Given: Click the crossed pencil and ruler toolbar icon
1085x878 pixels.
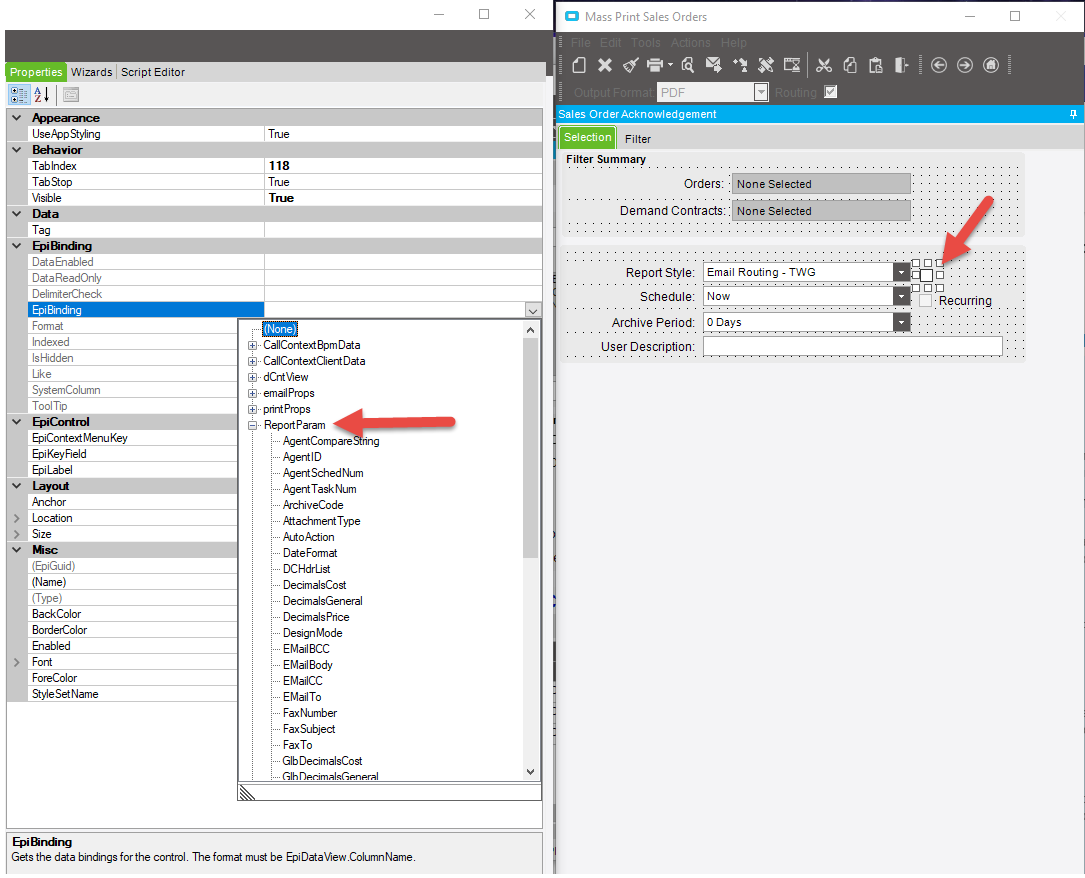Looking at the screenshot, I should pyautogui.click(x=765, y=65).
